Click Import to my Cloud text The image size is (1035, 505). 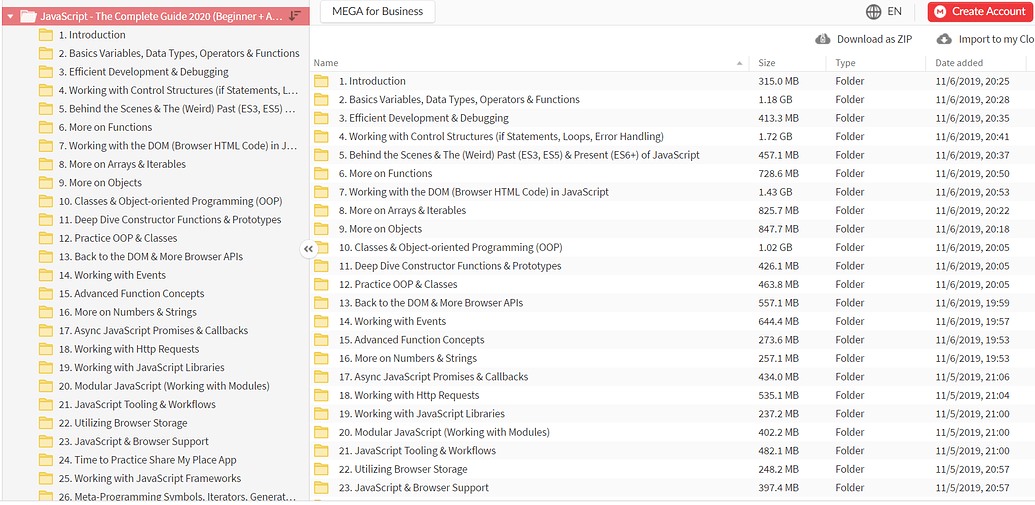pyautogui.click(x=996, y=39)
